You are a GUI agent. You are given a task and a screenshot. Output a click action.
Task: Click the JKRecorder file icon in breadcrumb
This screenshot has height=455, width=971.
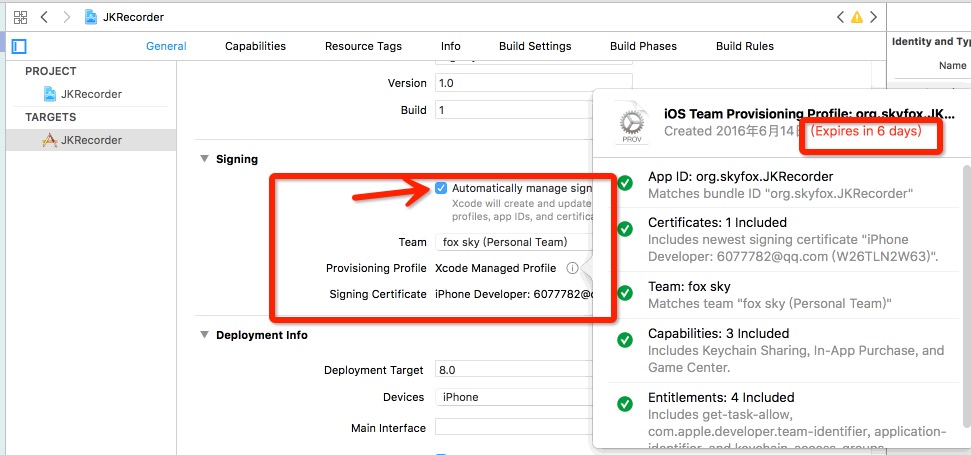91,17
